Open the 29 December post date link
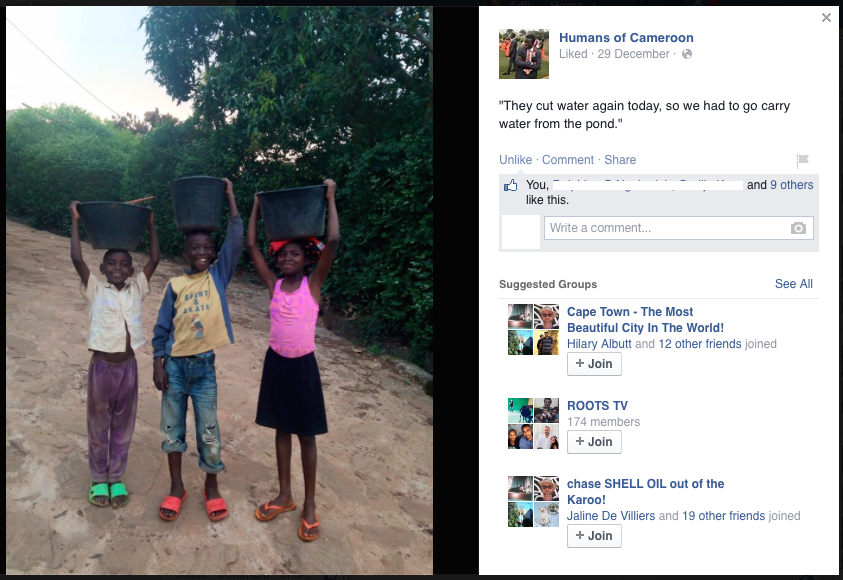Viewport: 843px width, 580px height. coord(633,54)
